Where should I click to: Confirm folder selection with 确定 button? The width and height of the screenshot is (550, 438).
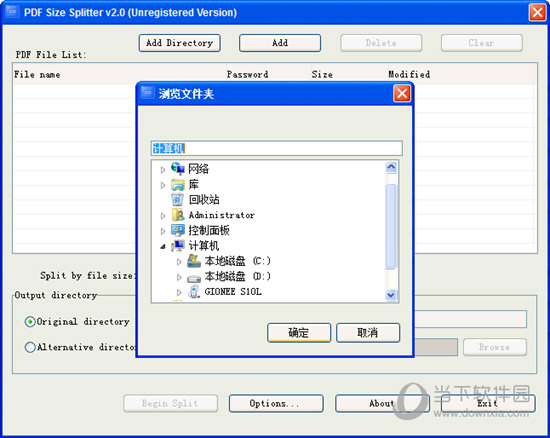(x=299, y=332)
